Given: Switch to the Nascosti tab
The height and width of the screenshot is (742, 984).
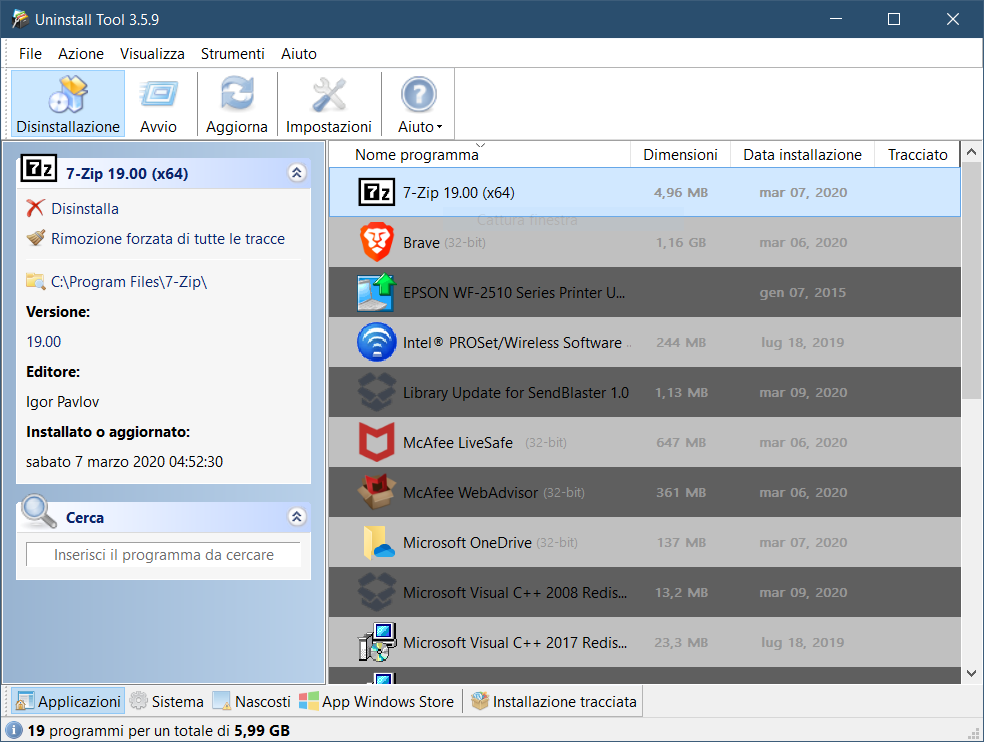Looking at the screenshot, I should tap(252, 701).
